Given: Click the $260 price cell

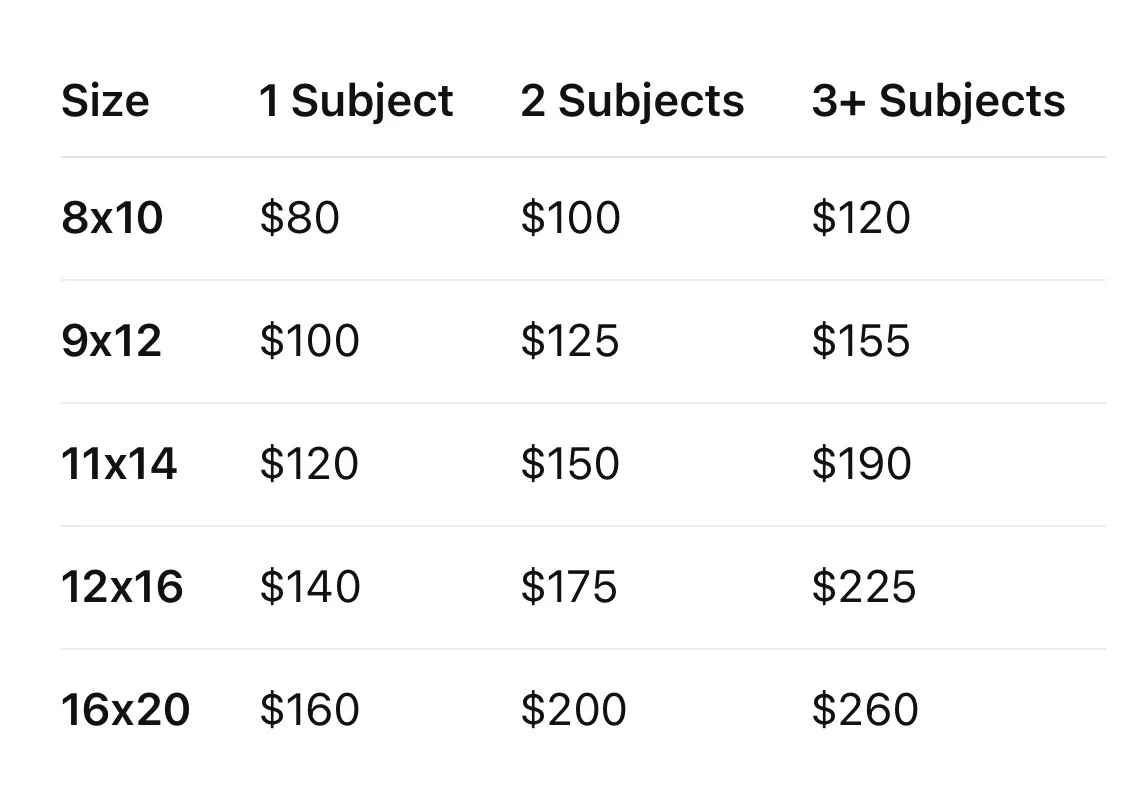Looking at the screenshot, I should click(x=865, y=710).
